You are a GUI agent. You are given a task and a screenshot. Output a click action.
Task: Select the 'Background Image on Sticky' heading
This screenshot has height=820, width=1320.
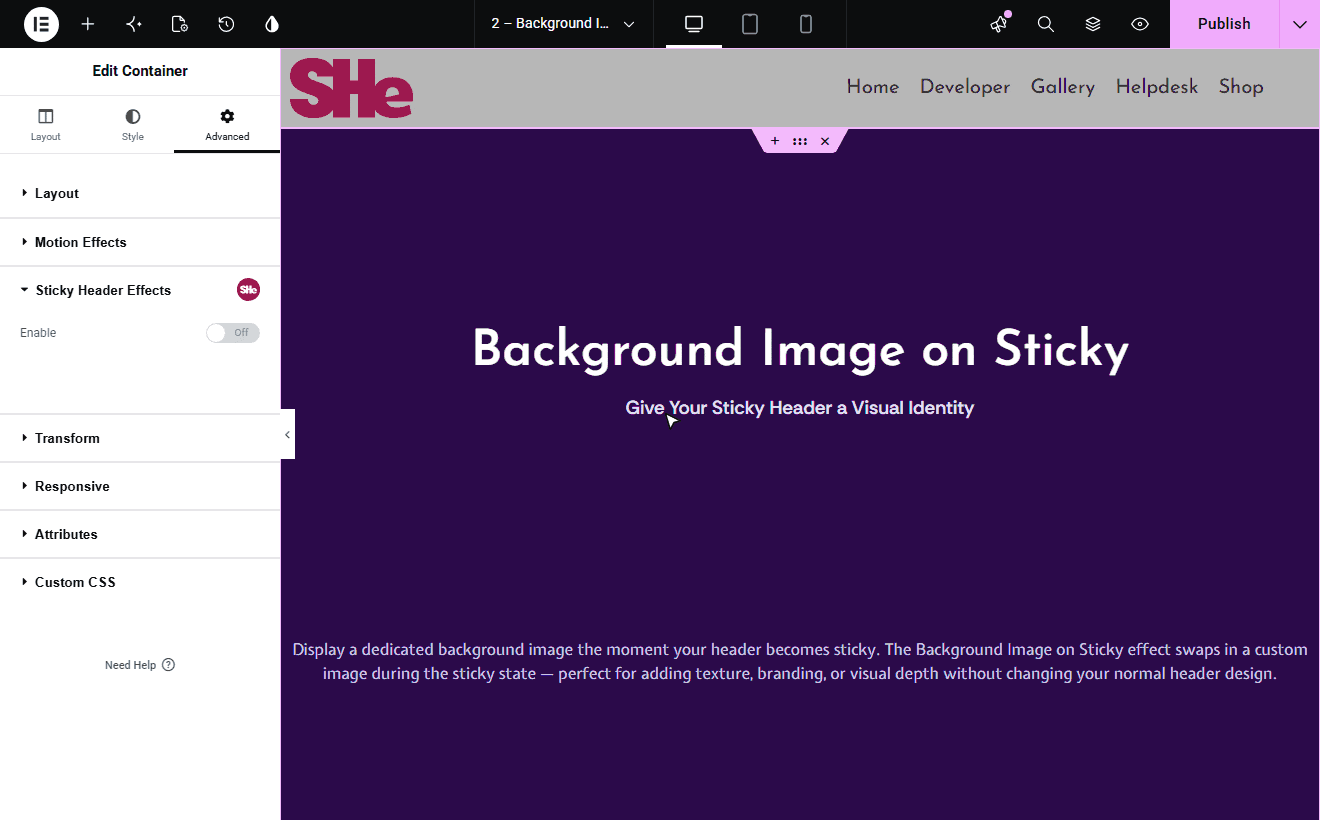pos(800,350)
